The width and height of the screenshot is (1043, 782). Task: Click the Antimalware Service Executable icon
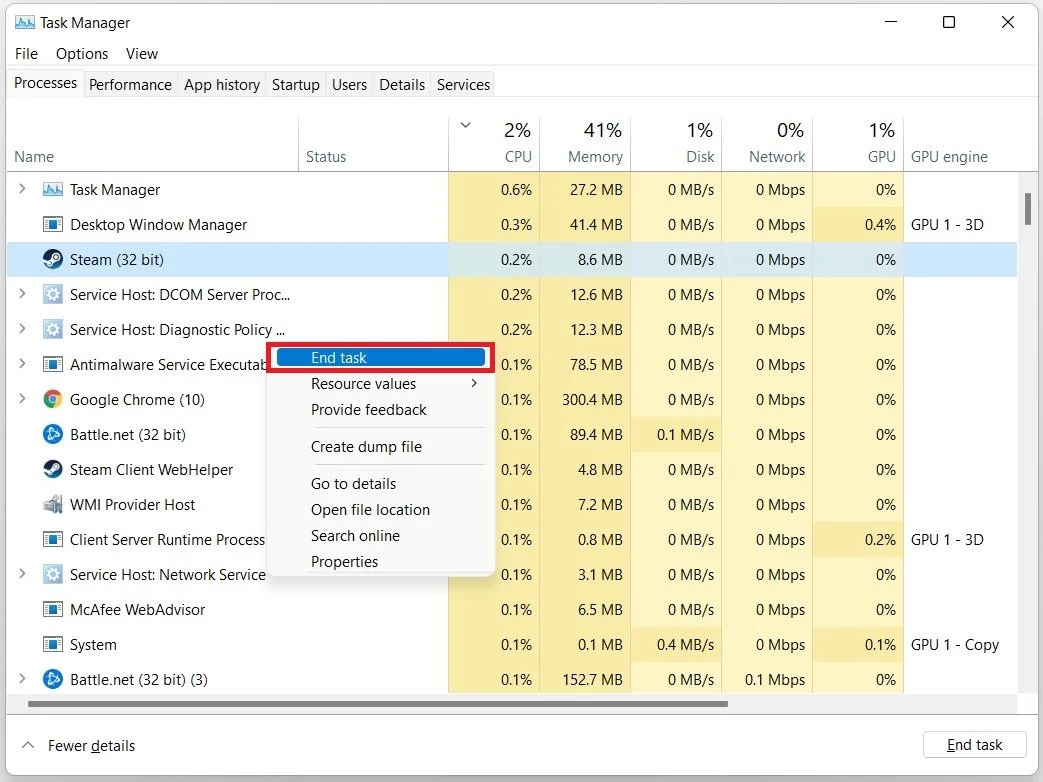[x=53, y=364]
